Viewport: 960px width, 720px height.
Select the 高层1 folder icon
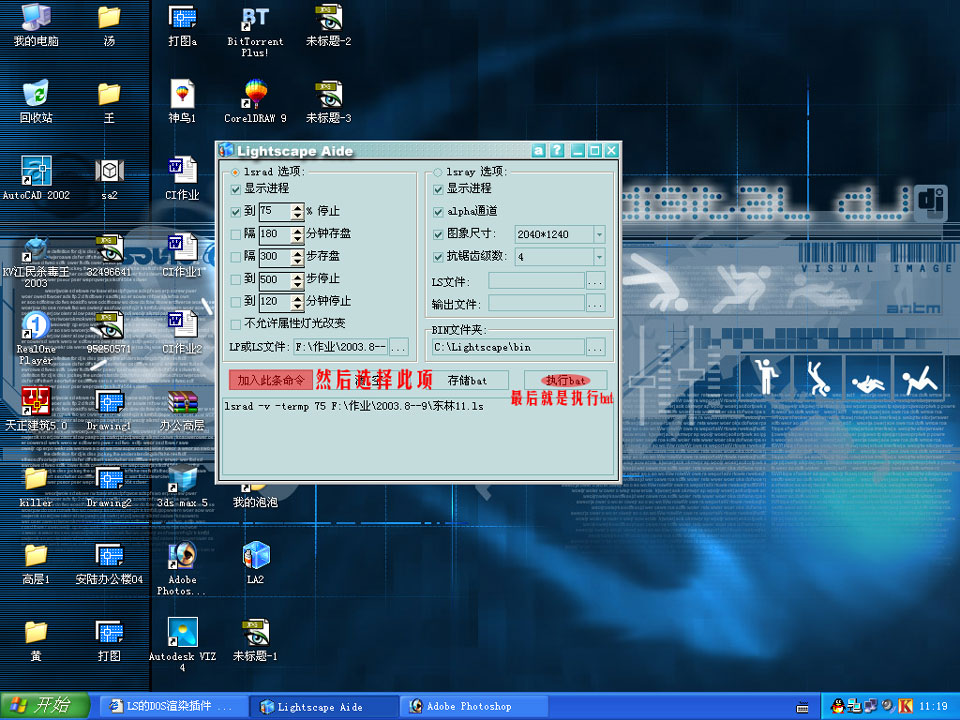coord(36,562)
